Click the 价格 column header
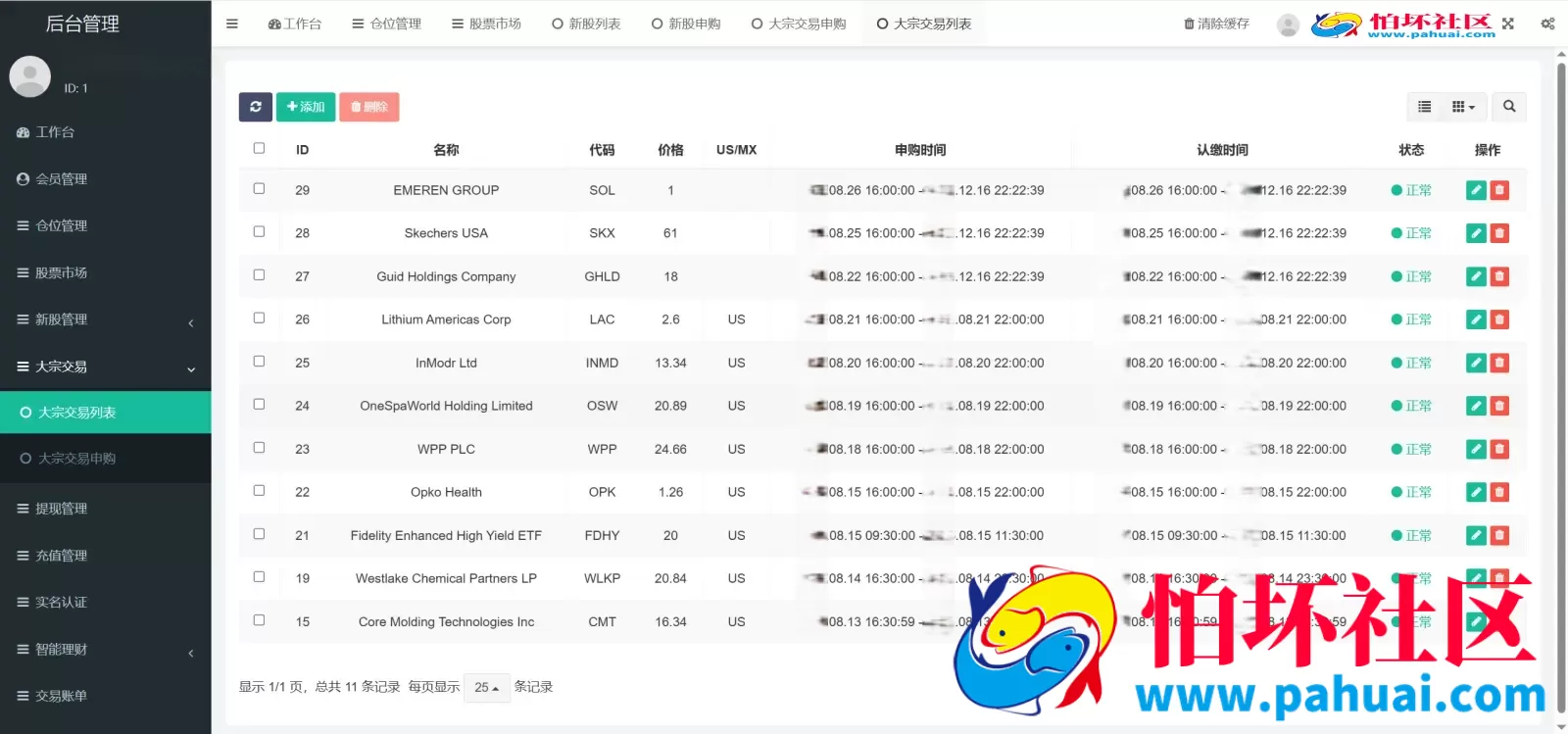Screen dimensions: 1568x734 [x=670, y=150]
